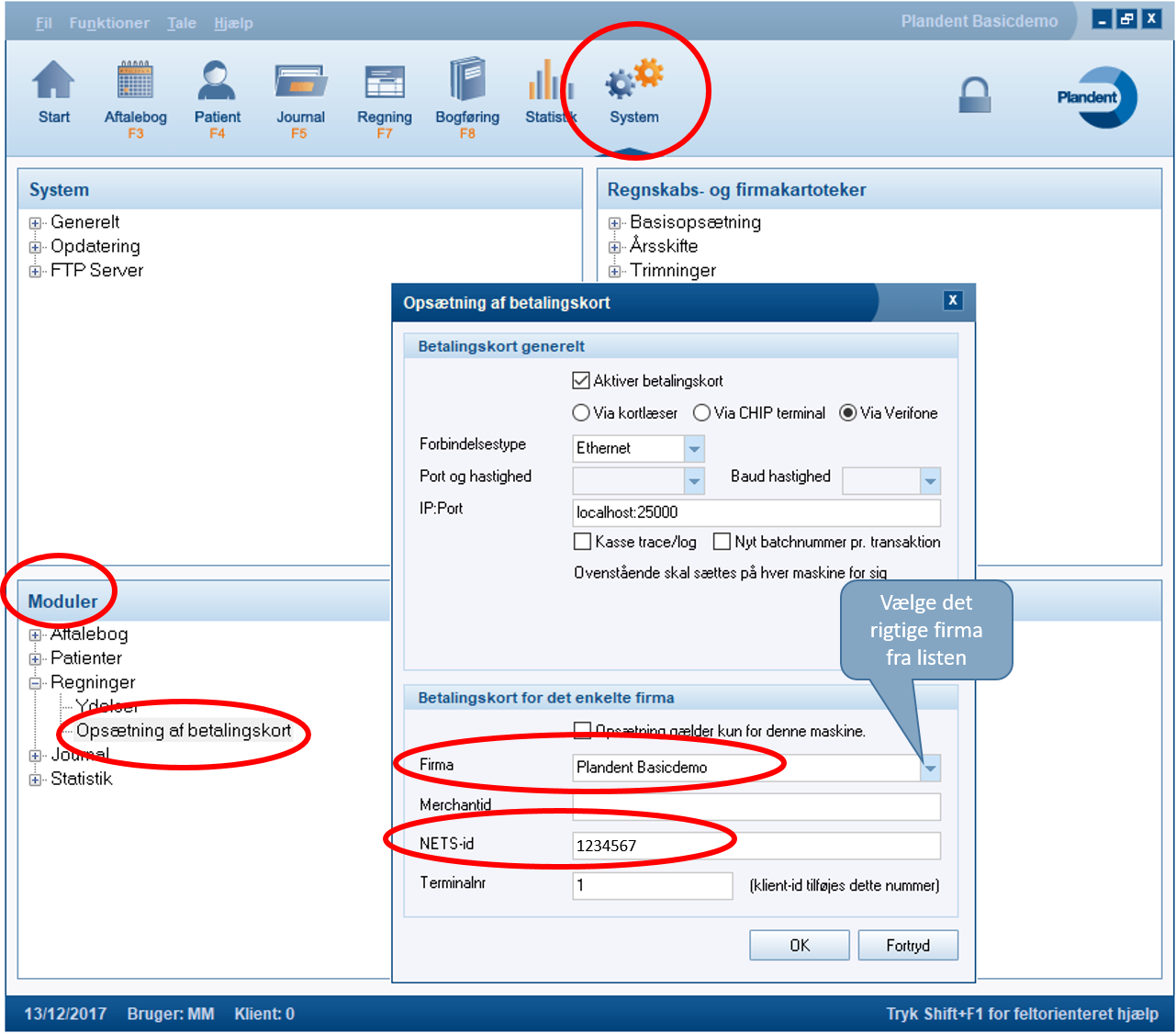This screenshot has height=1033, width=1176.
Task: Open the Journal folder icon
Action: pos(300,84)
